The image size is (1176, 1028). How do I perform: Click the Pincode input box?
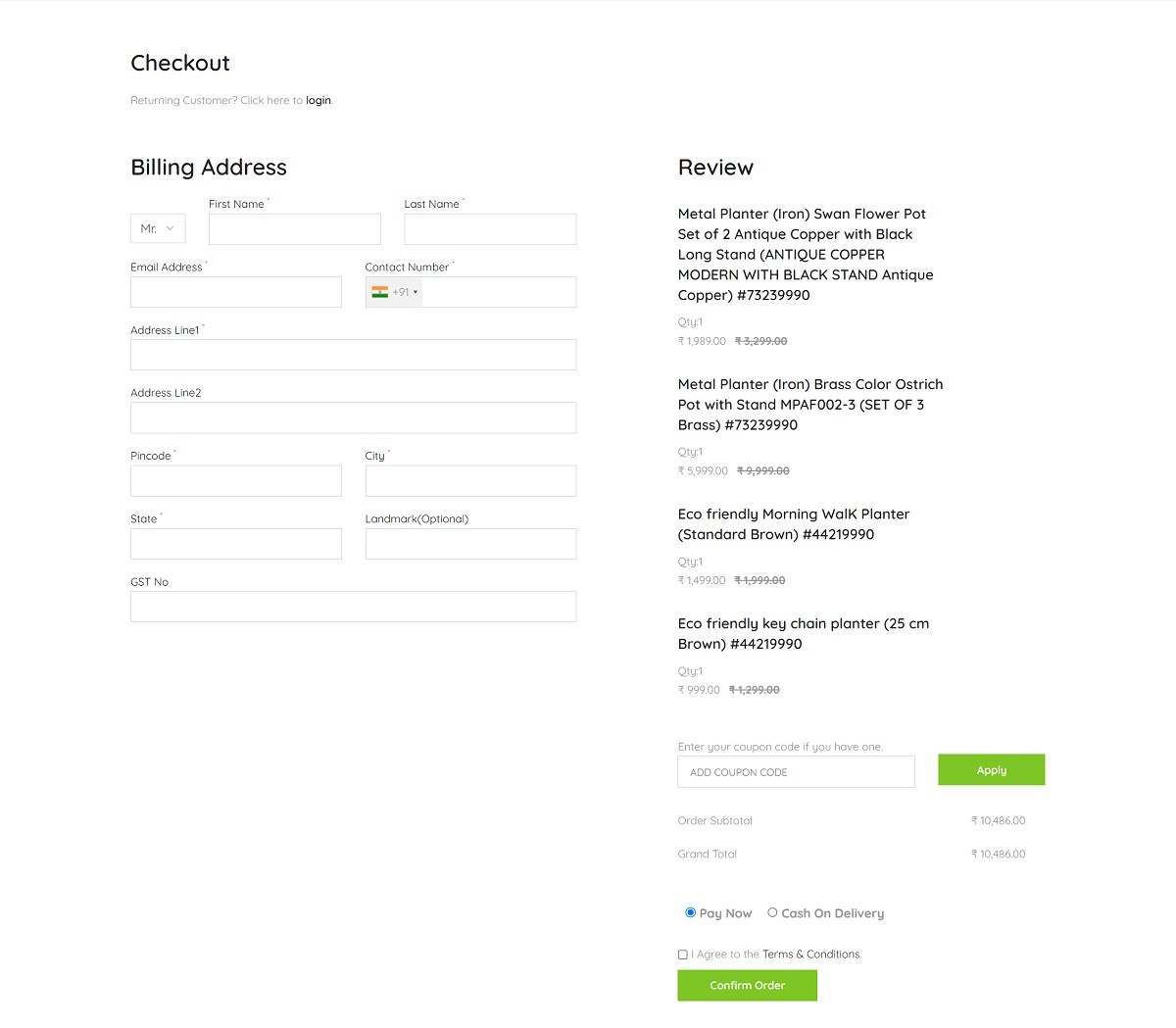(235, 480)
